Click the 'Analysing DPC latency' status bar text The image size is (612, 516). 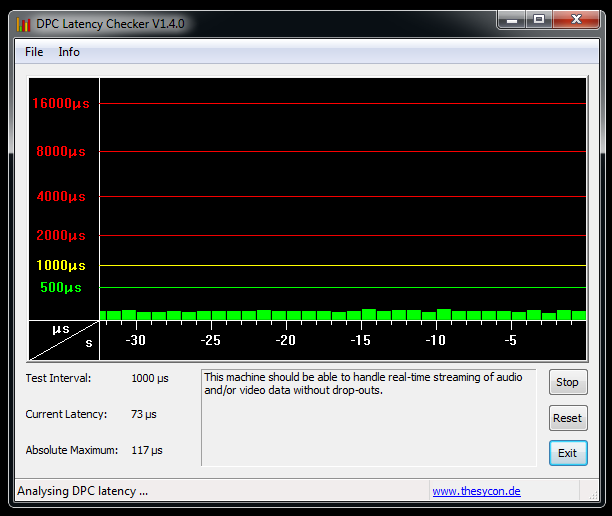(x=82, y=491)
